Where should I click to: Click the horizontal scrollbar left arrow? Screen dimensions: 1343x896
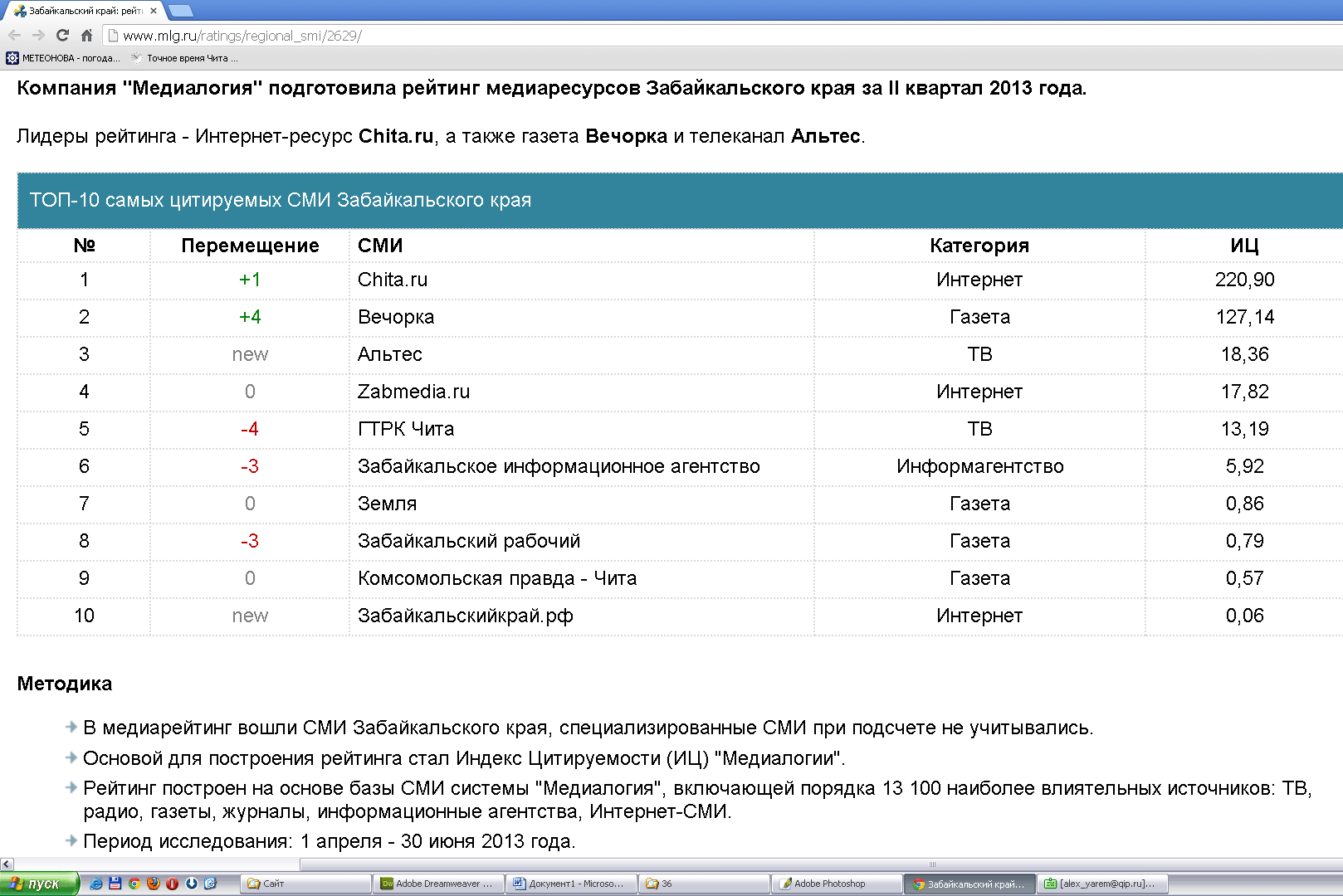tap(7, 864)
